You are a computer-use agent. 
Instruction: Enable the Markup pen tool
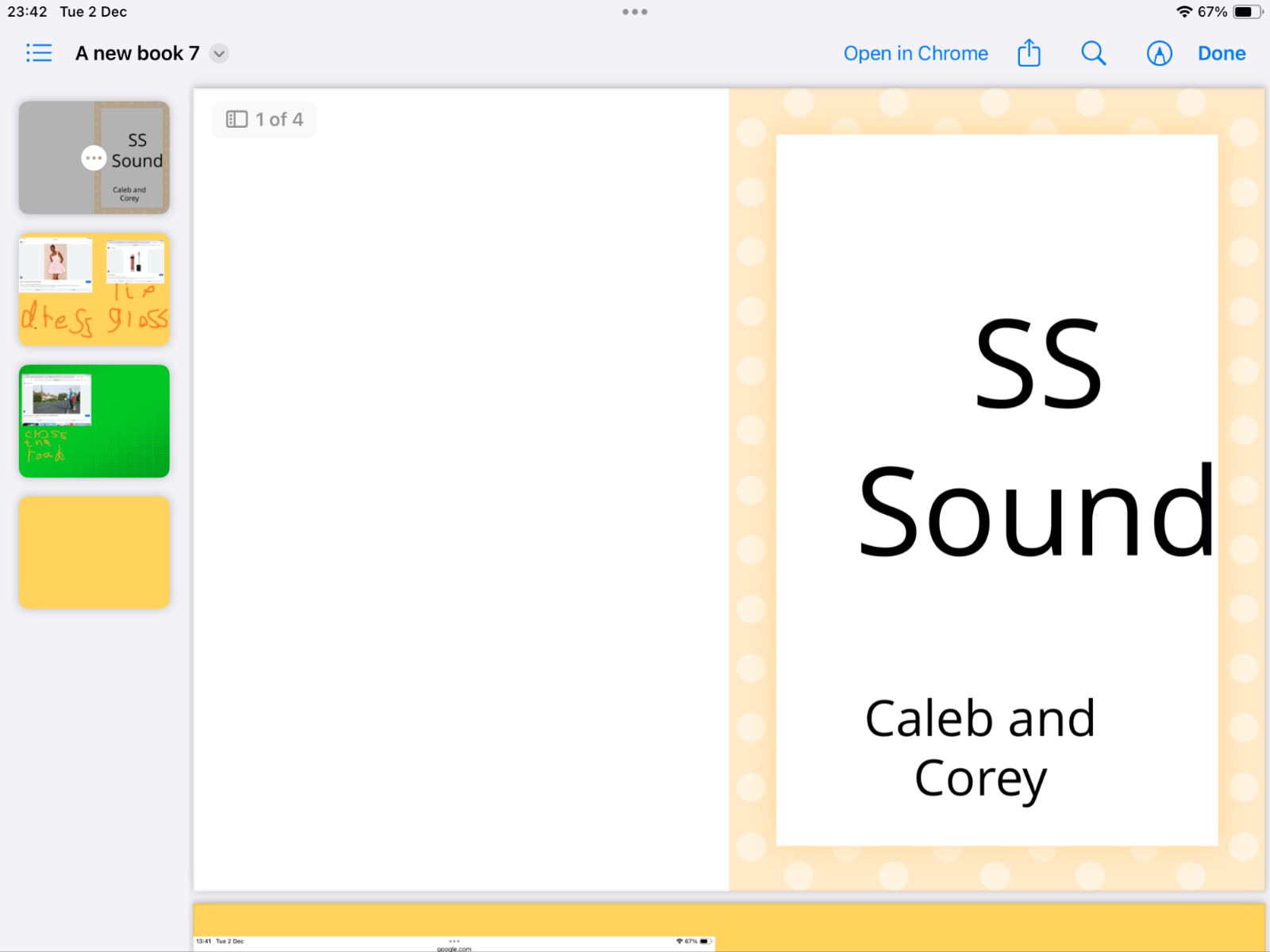point(1159,53)
